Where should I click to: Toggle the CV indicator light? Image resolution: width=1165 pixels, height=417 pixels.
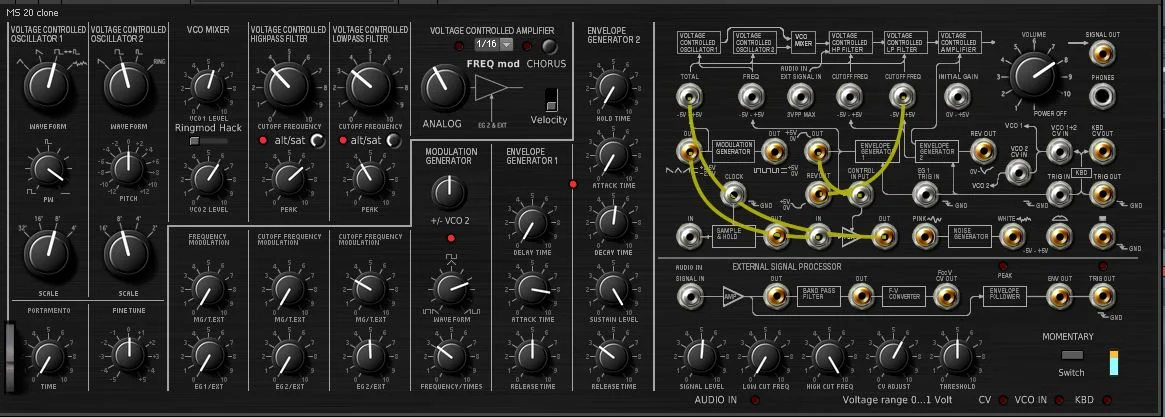tap(1002, 400)
